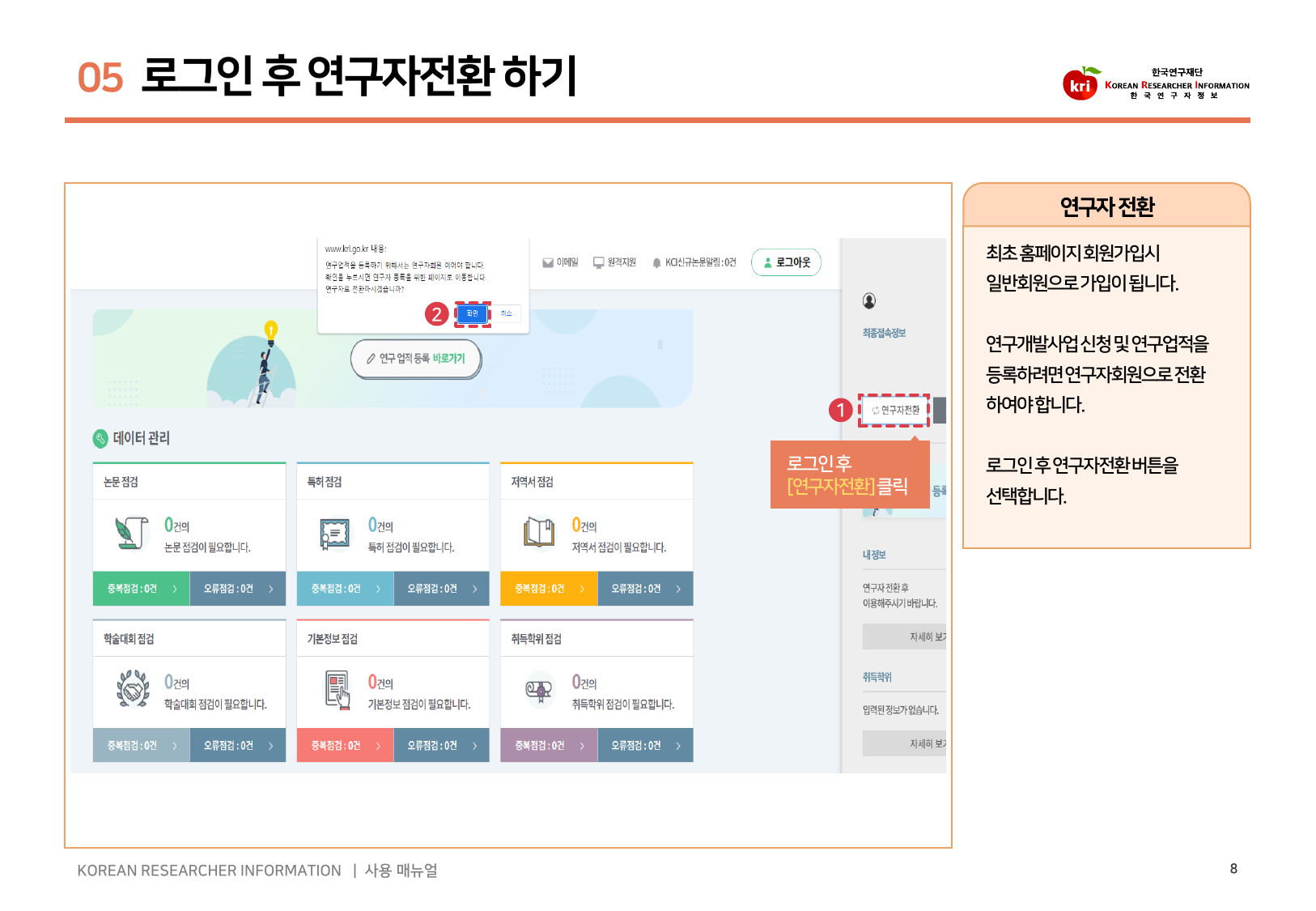Click the blue 확인 confirm button in dialog

click(473, 313)
